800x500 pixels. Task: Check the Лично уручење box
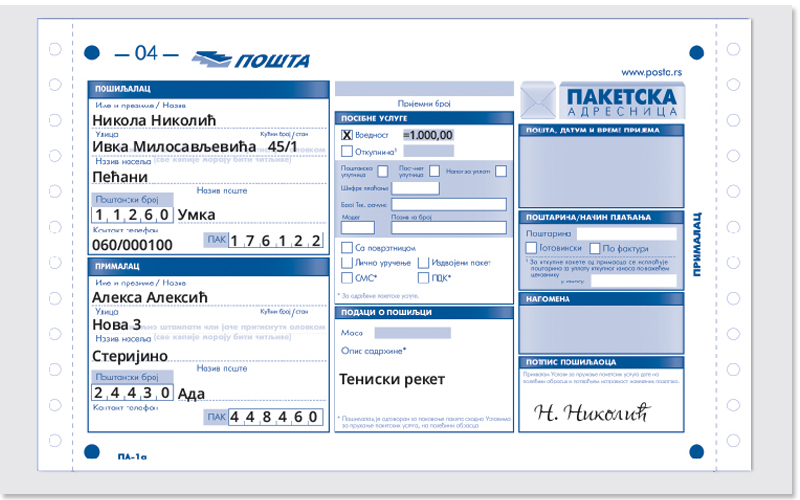click(x=346, y=263)
